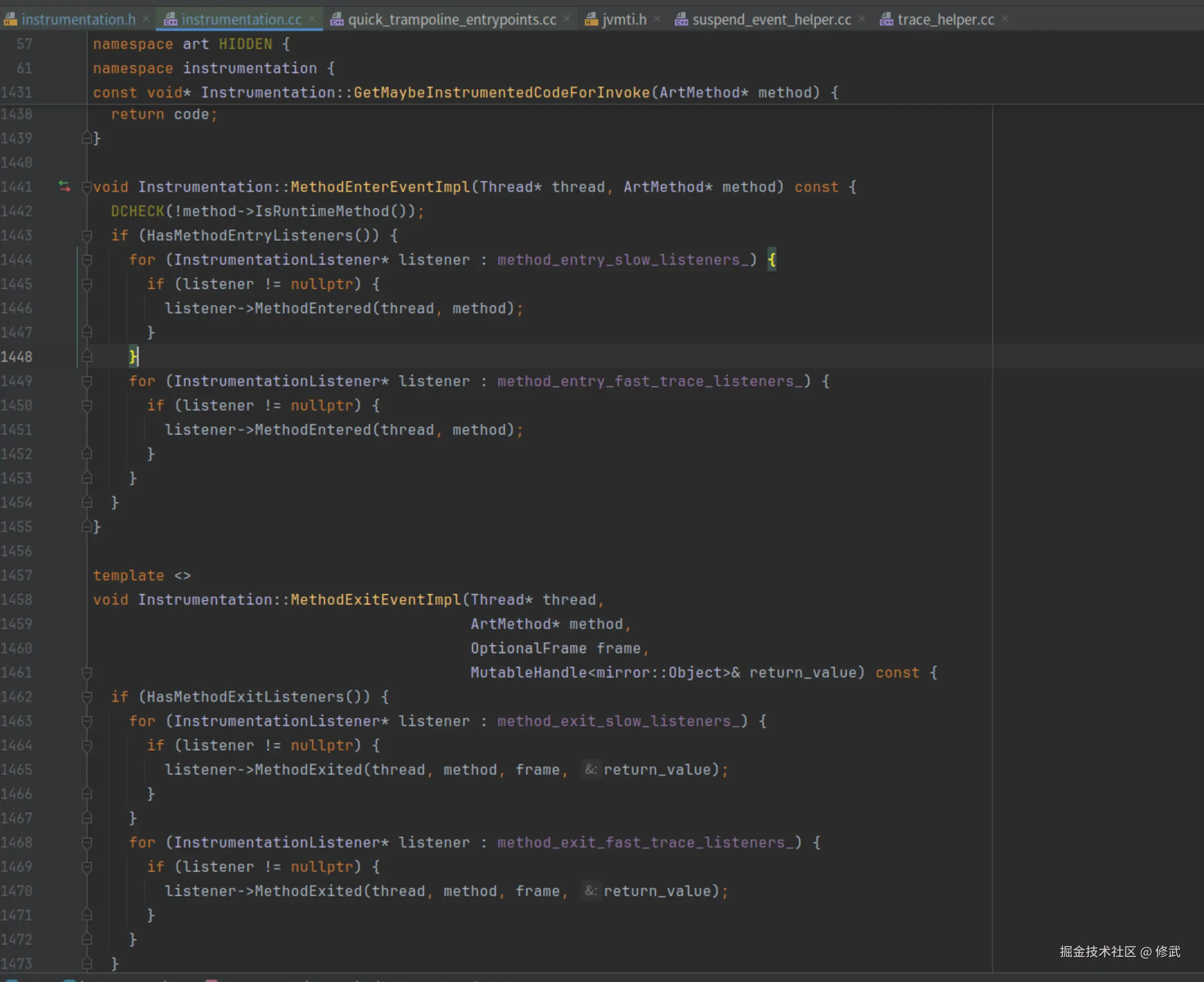
Task: Close the jvmti.h tab
Action: pos(657,18)
